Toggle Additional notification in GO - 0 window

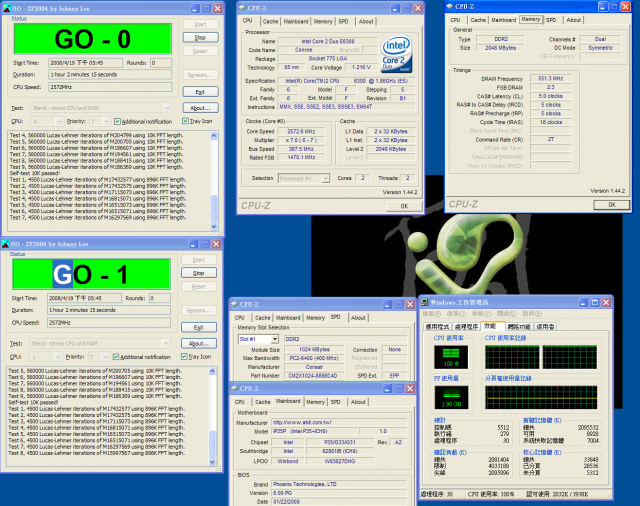[x=118, y=121]
